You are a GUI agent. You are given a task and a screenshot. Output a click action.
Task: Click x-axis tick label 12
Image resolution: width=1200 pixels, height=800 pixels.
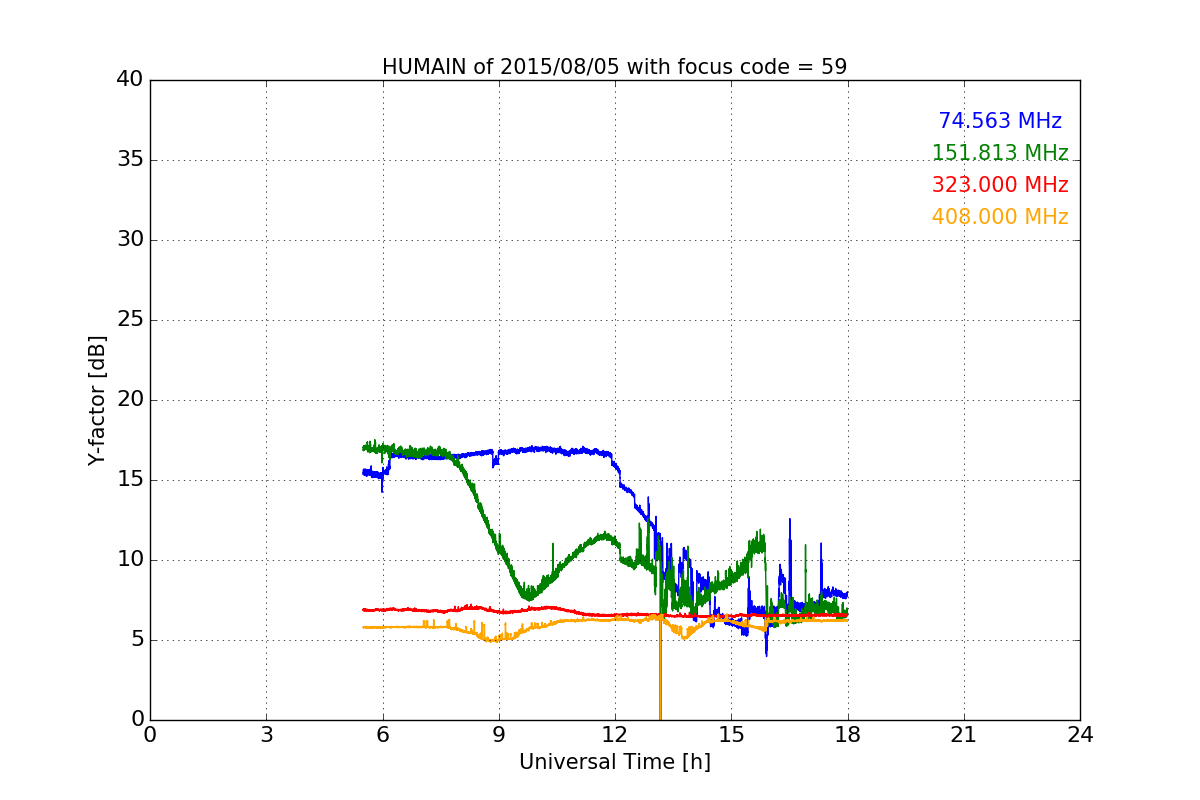pyautogui.click(x=615, y=735)
